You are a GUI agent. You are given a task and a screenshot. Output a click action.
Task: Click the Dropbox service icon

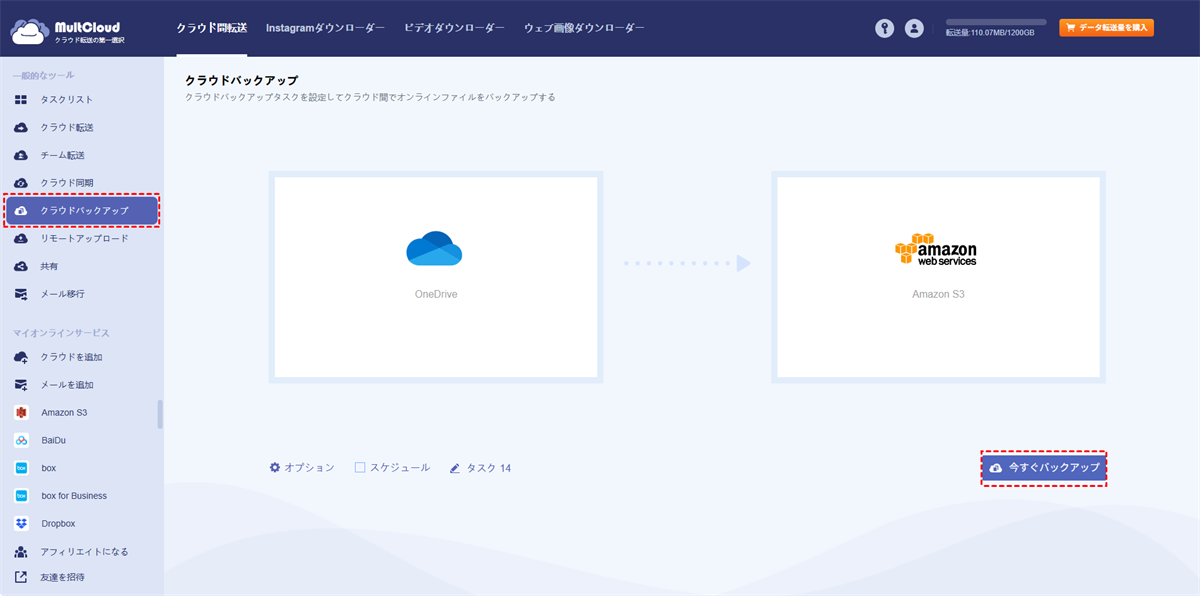21,523
